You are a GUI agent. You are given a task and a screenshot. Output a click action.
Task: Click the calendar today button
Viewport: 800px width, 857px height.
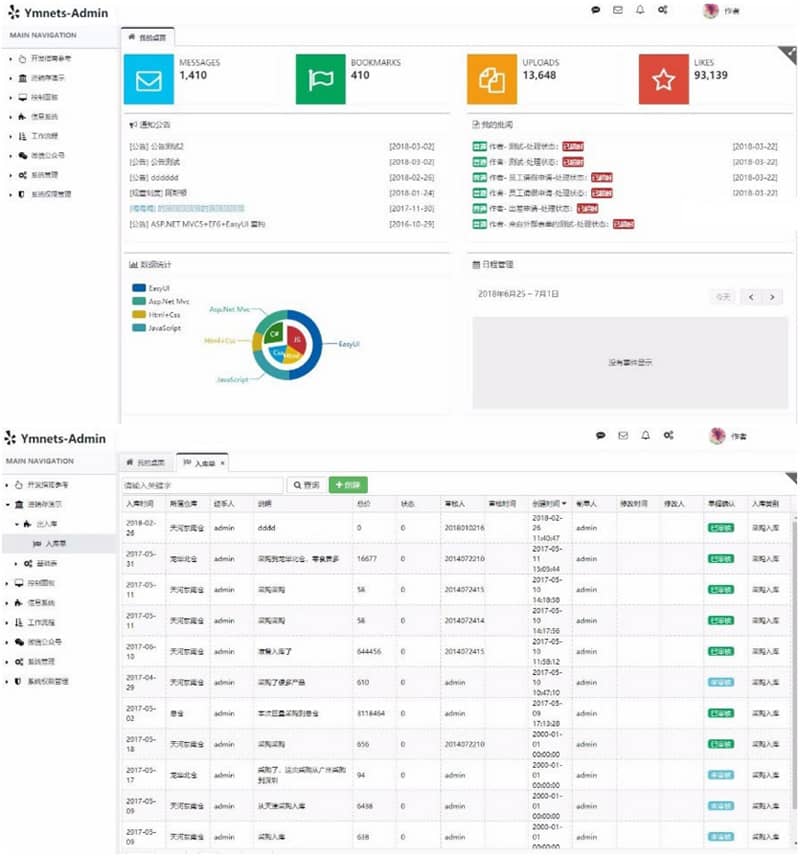point(723,297)
